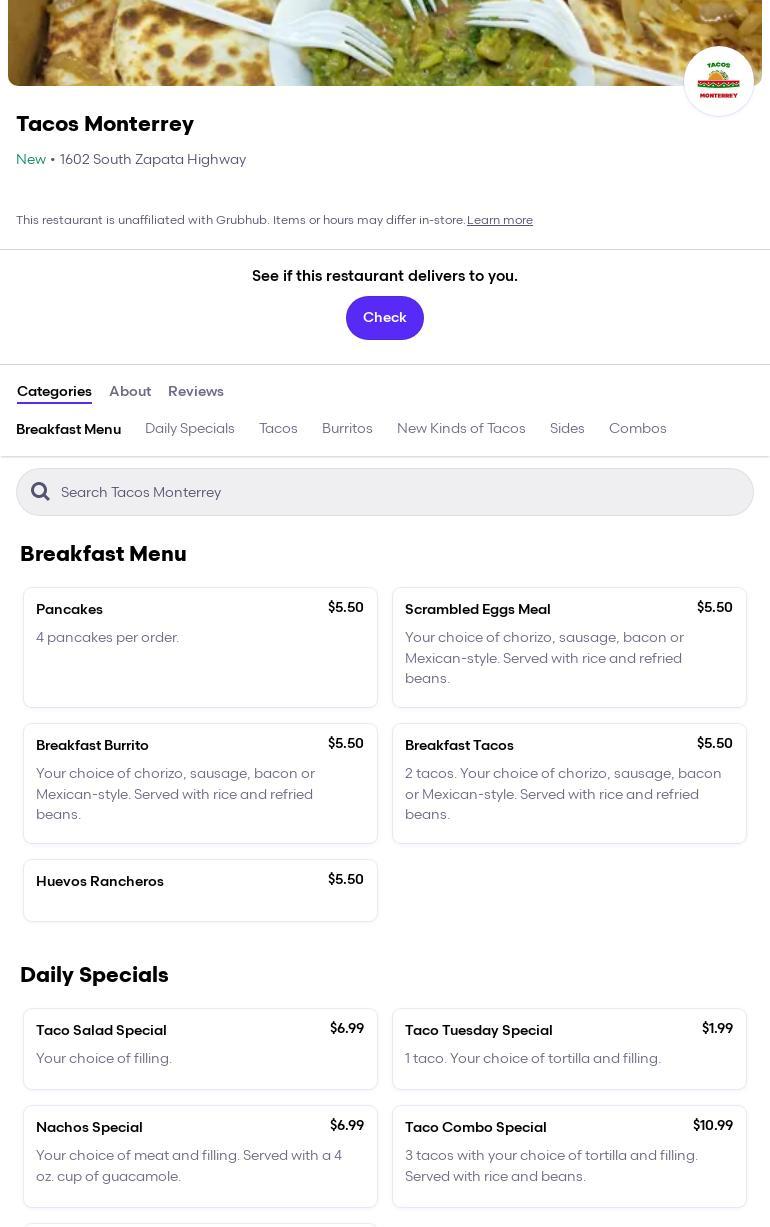Pick the Nachos Special item
Viewport: 770px width, 1227px height.
[x=200, y=1155]
